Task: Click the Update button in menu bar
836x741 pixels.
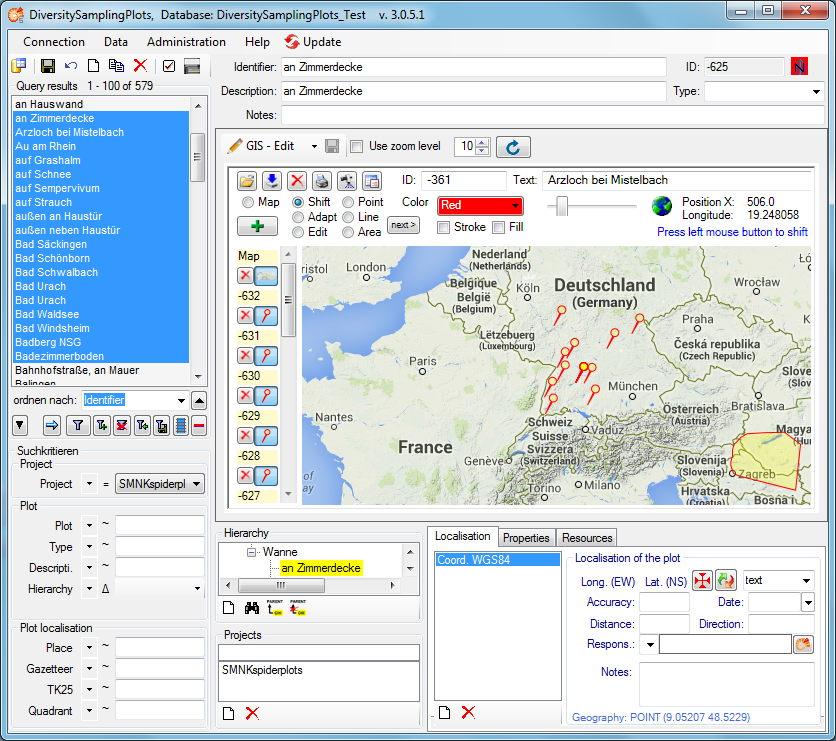Action: coord(313,42)
